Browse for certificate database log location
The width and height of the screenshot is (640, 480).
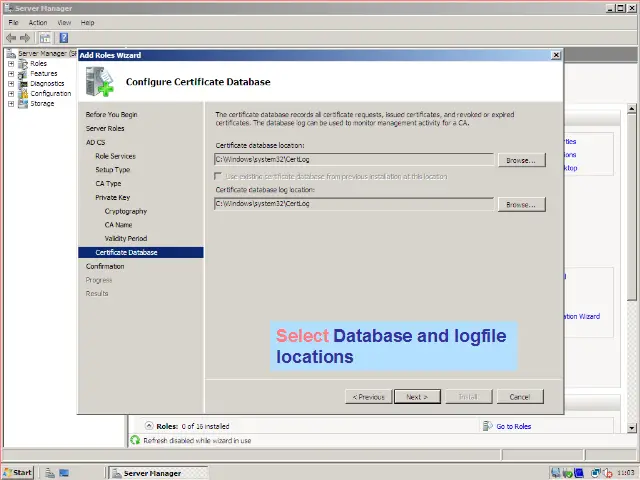[521, 204]
